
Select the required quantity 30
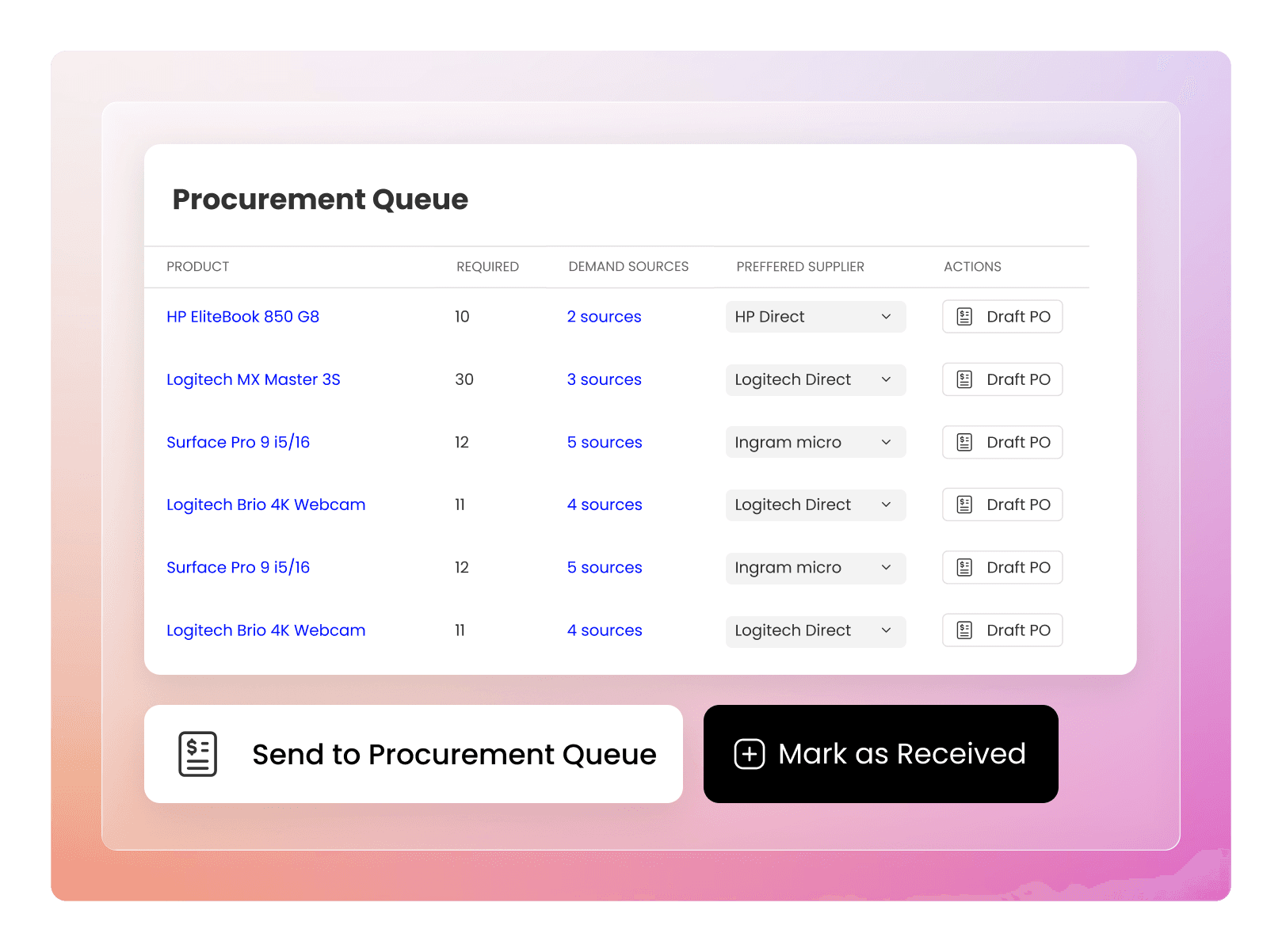[x=464, y=379]
